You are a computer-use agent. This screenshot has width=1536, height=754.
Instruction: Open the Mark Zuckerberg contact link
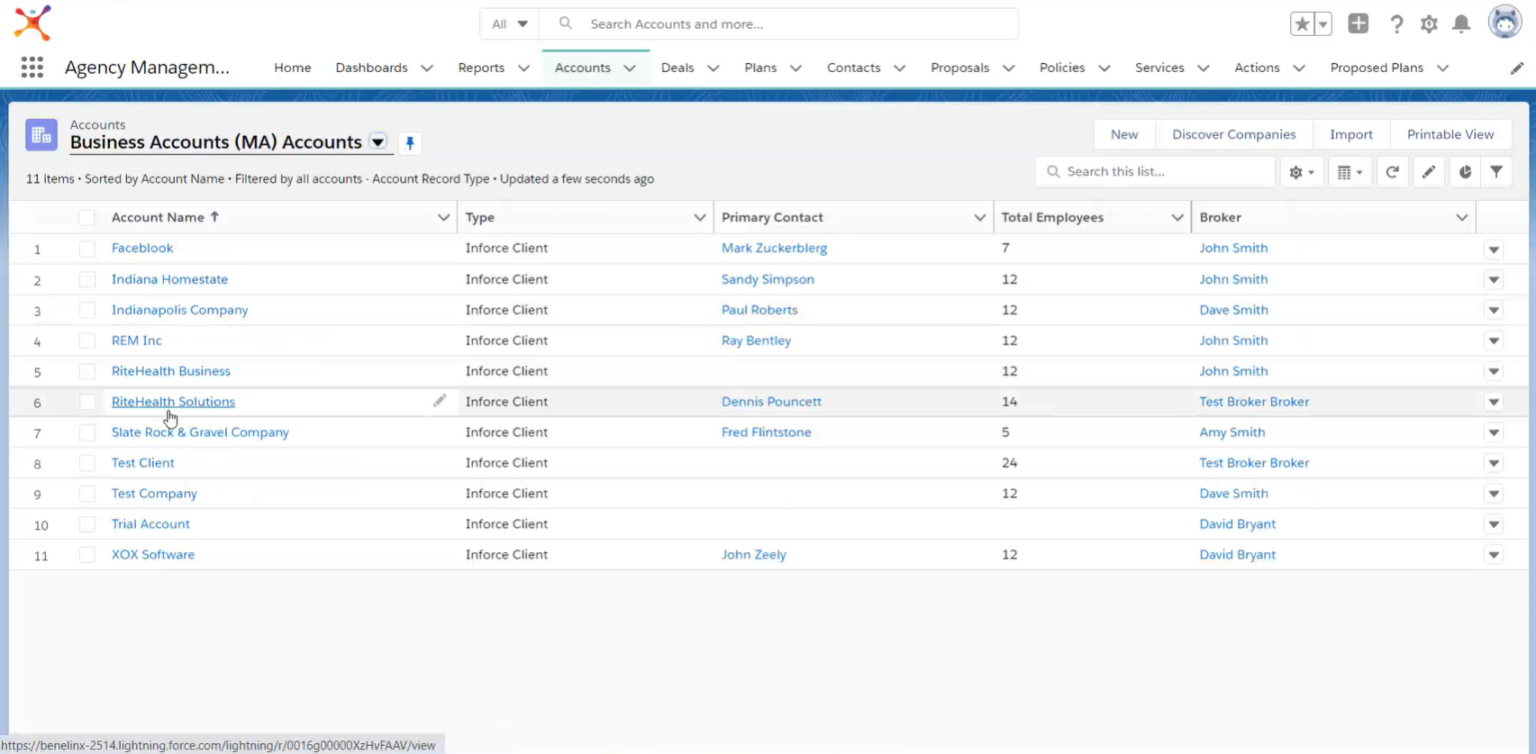pos(774,248)
